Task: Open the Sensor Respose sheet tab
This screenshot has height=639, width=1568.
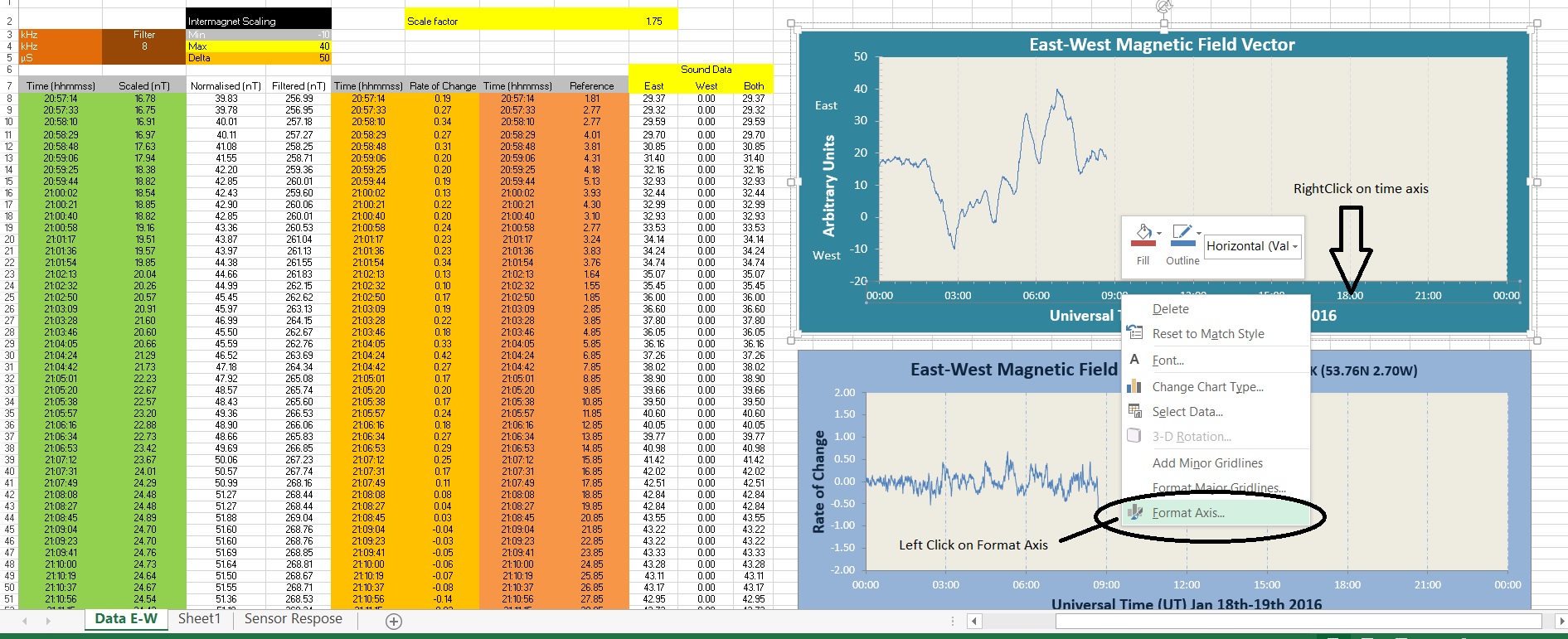Action: point(293,619)
